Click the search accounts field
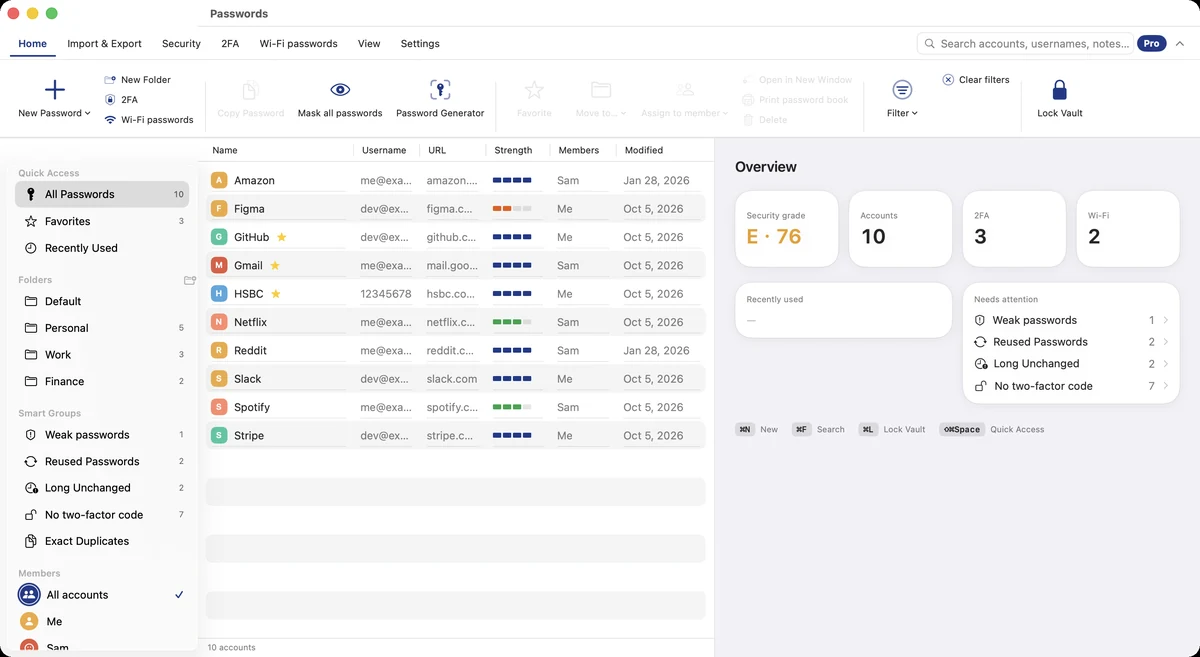Screen dimensions: 1200x657 pos(1025,44)
